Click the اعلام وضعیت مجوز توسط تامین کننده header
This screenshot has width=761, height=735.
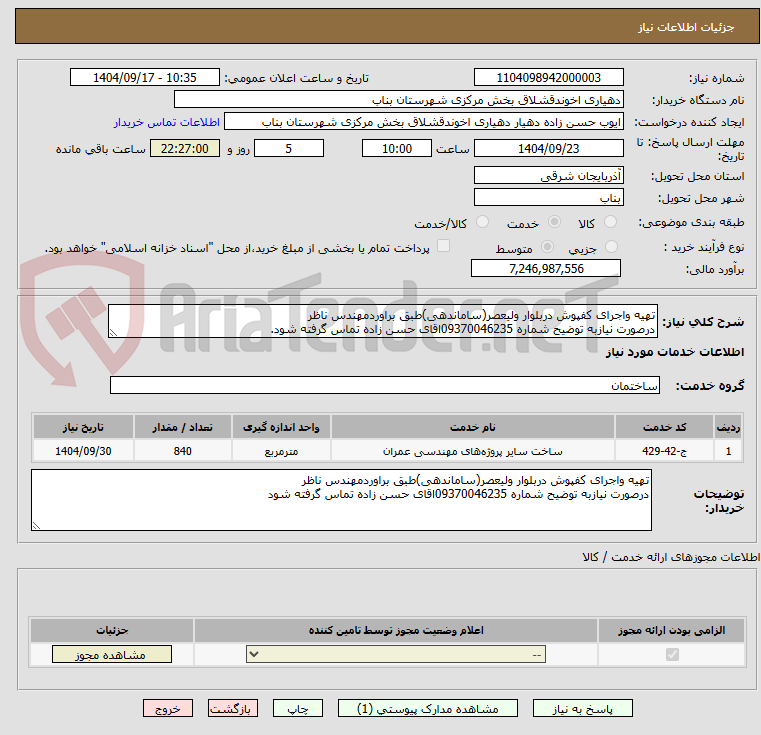396,630
